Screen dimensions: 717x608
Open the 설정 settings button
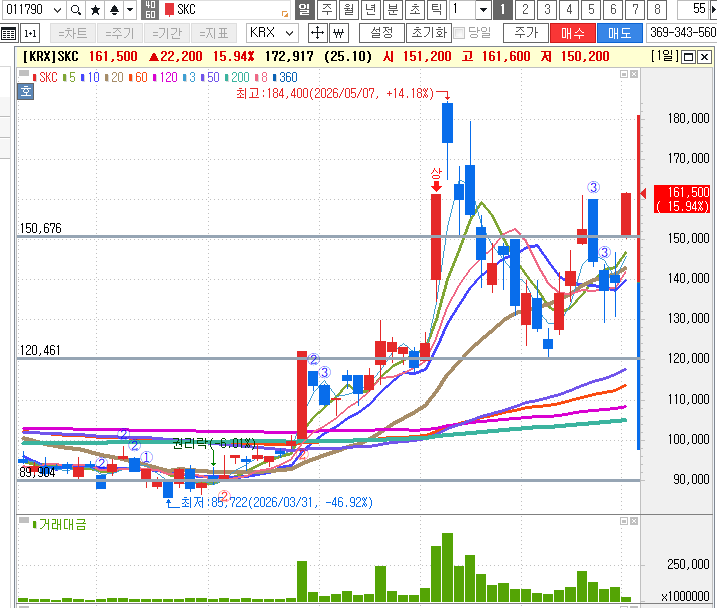(x=382, y=33)
